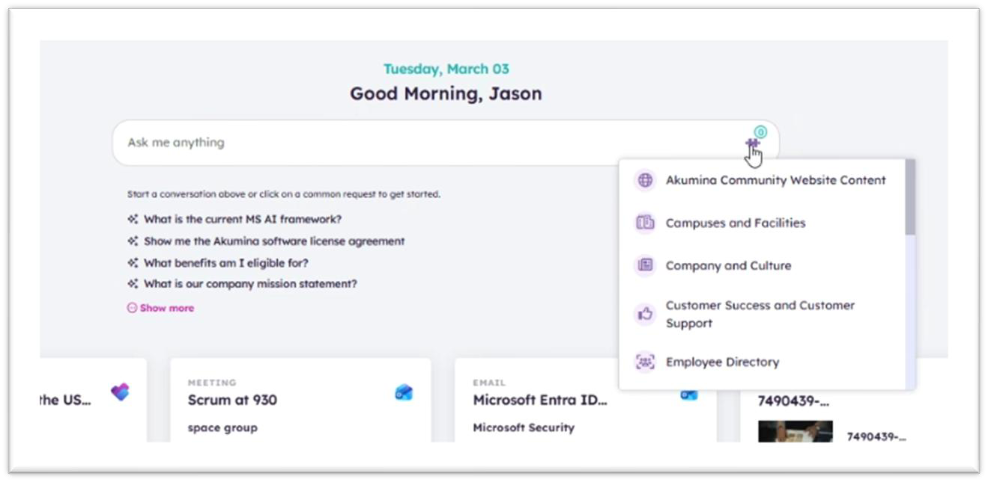Click the teal counter badge showing 0
The width and height of the screenshot is (988, 482).
[761, 132]
